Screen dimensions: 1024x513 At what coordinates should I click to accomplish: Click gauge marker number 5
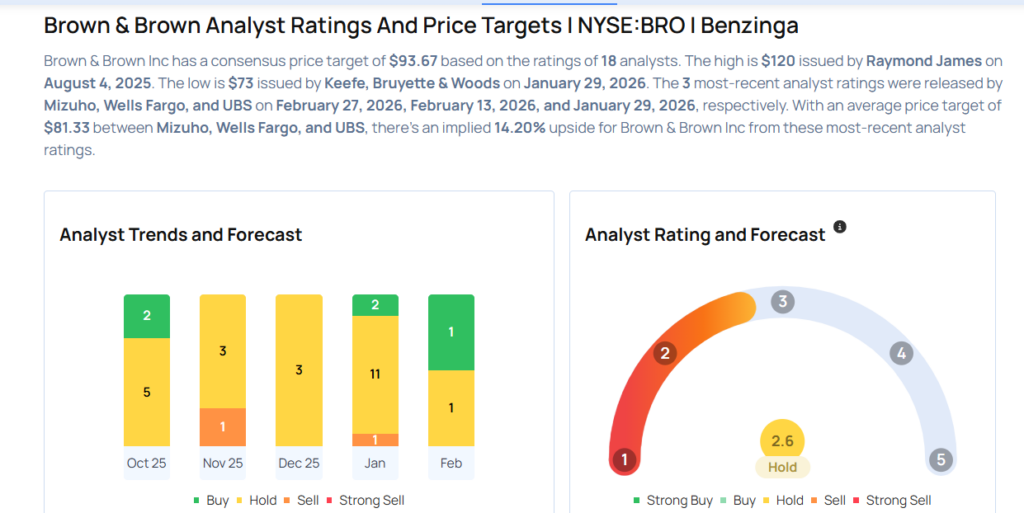click(939, 460)
